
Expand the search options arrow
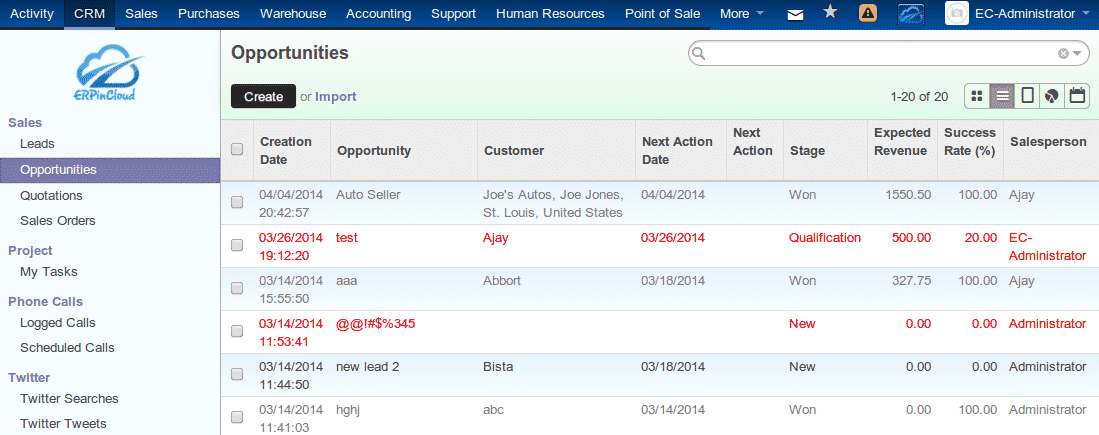pos(1078,54)
